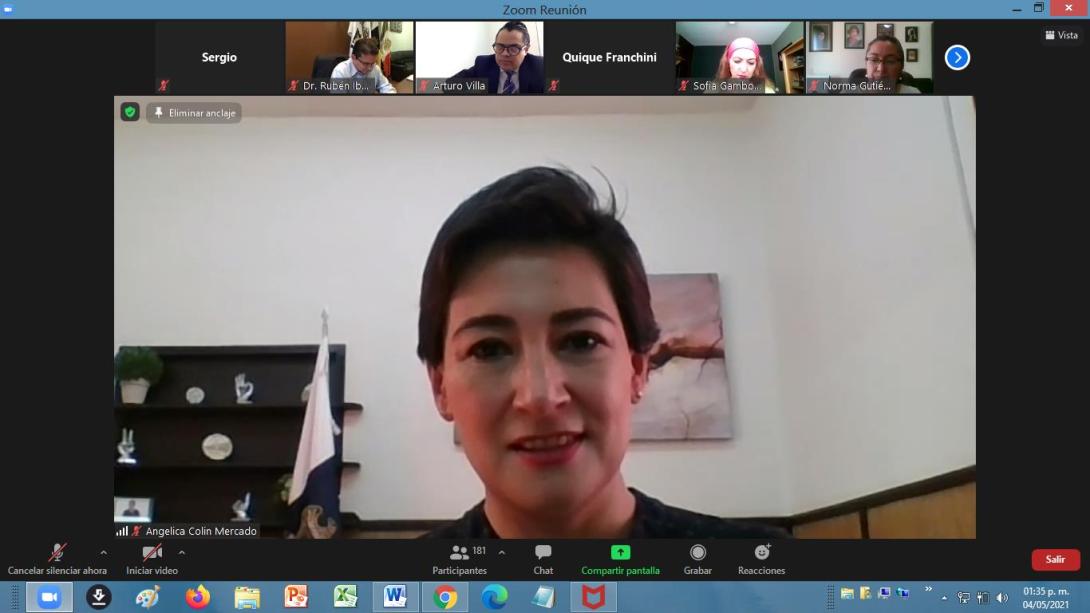Click the green Compartir pantalla icon
Image resolution: width=1090 pixels, height=613 pixels.
click(x=620, y=553)
